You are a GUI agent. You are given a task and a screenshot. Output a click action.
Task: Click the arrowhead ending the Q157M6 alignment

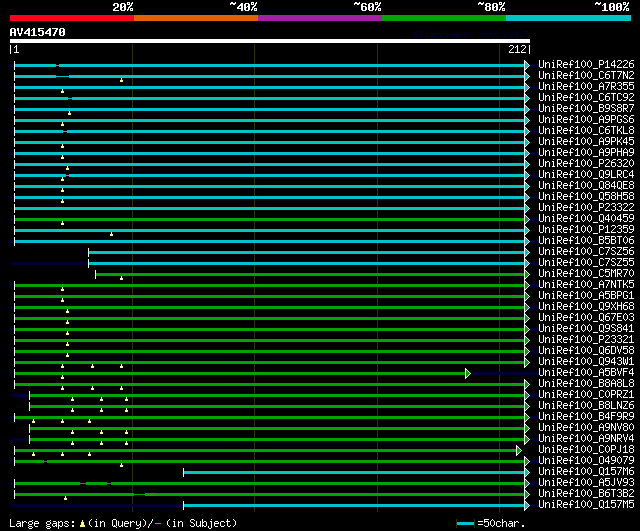[x=527, y=473]
